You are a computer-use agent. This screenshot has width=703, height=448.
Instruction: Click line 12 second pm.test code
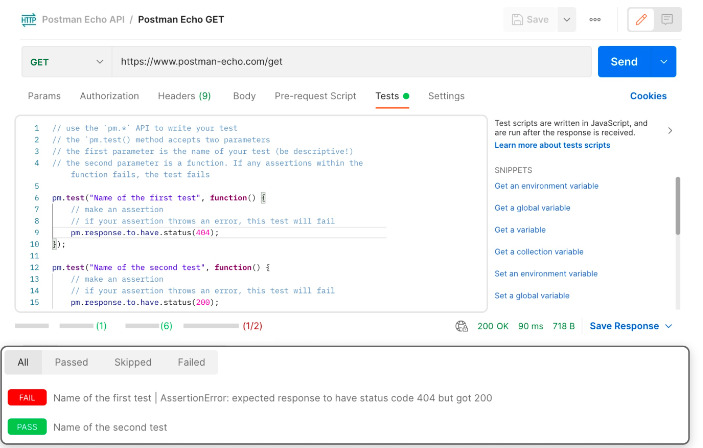pos(161,268)
